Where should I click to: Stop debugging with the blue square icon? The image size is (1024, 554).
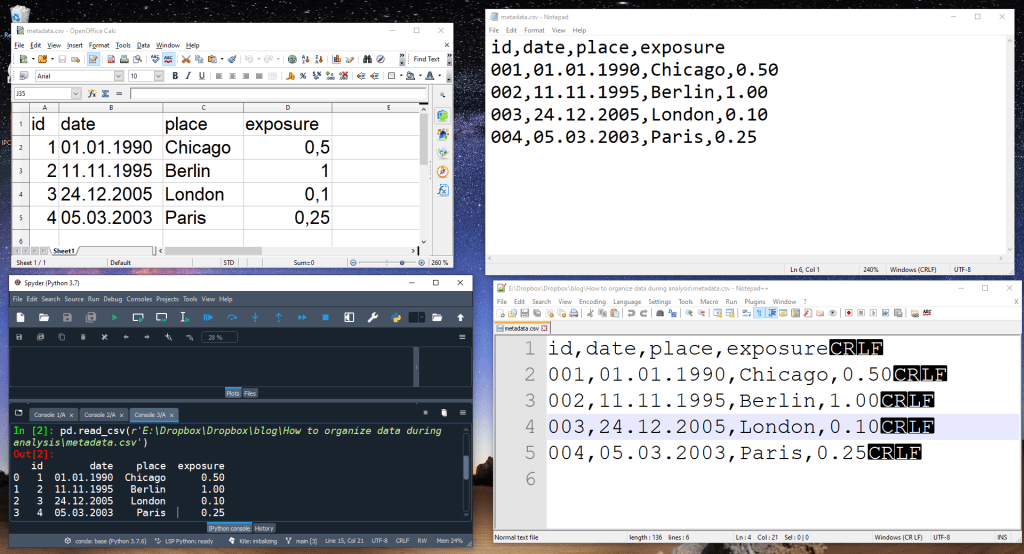325,318
